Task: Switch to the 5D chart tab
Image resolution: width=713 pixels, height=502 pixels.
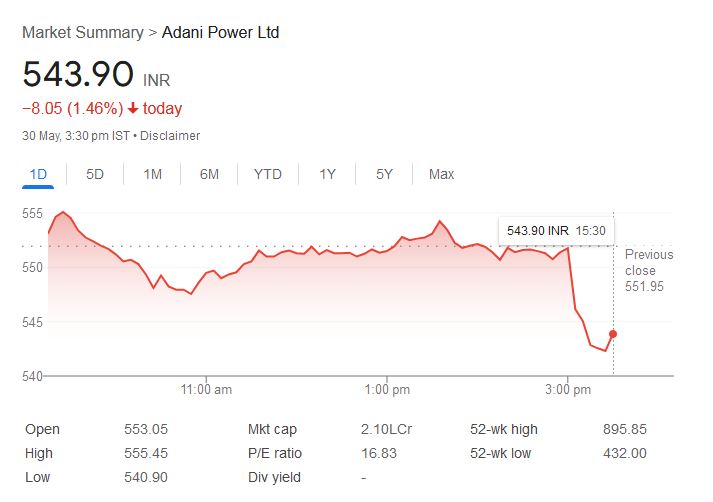Action: click(95, 174)
